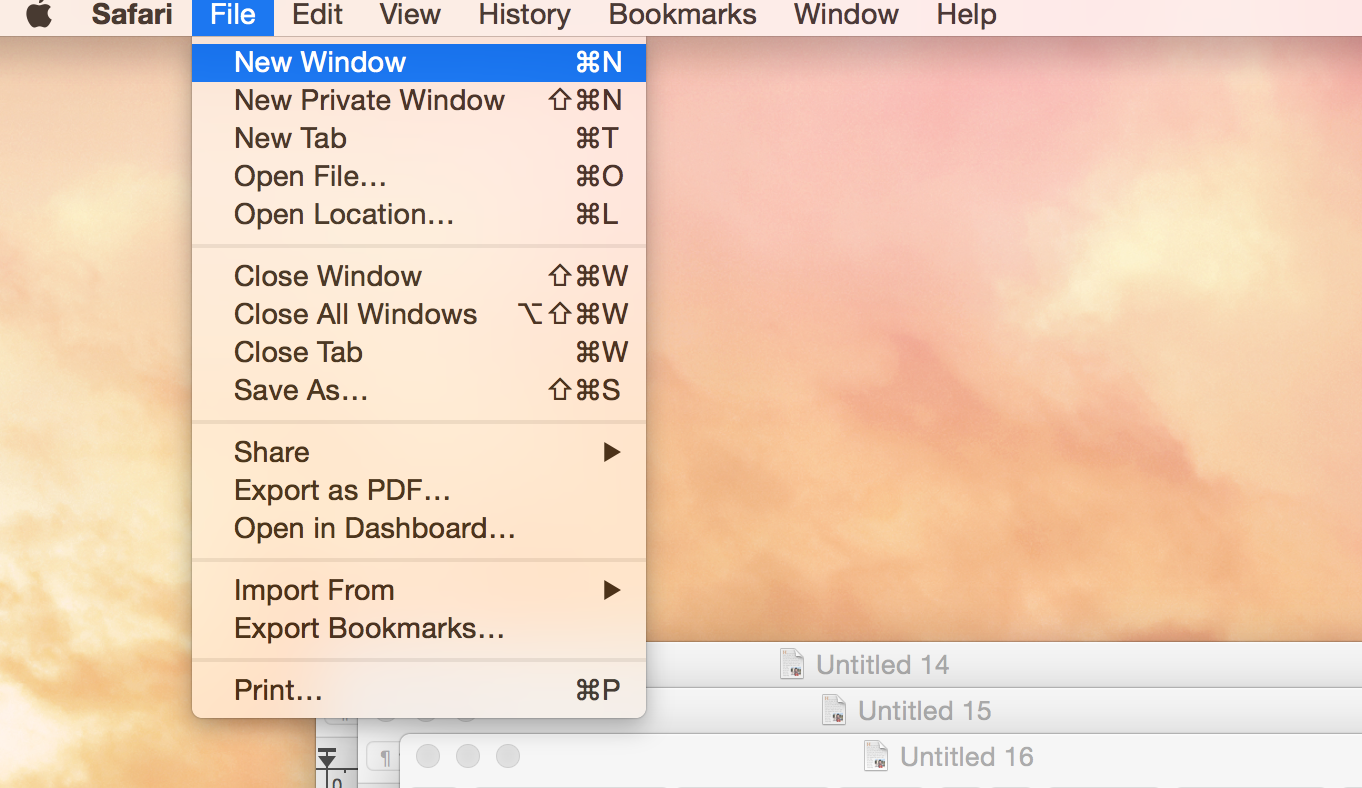1362x788 pixels.
Task: Choose Close Window menu item
Action: pos(419,276)
